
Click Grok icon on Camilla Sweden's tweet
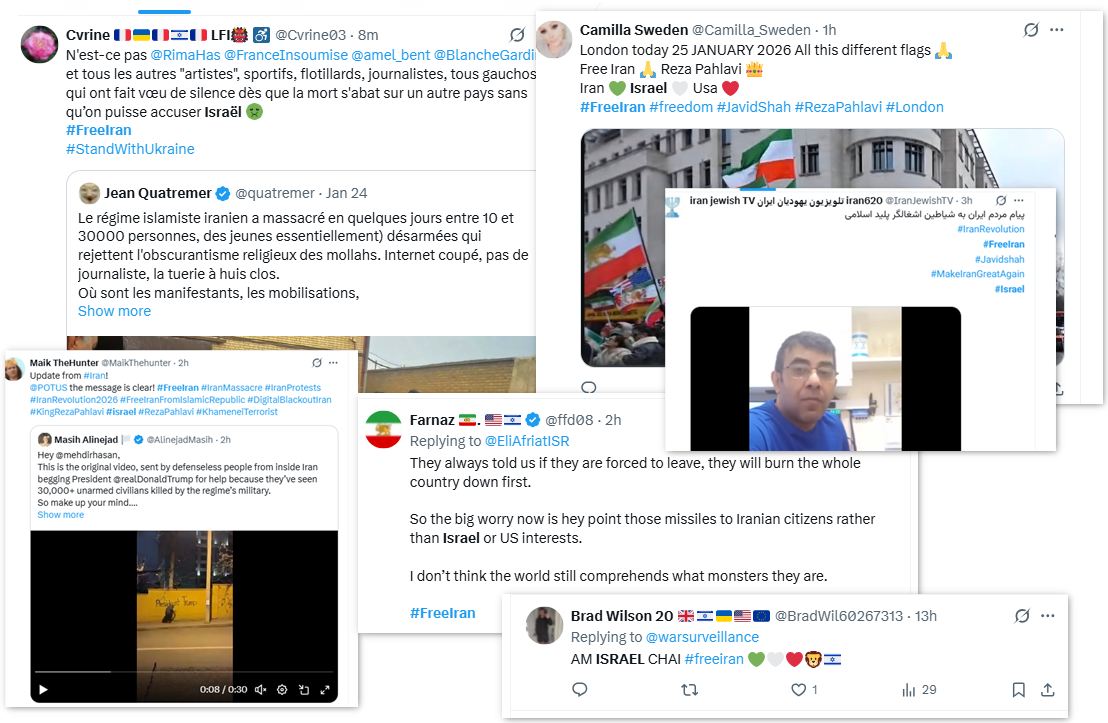(x=1031, y=30)
